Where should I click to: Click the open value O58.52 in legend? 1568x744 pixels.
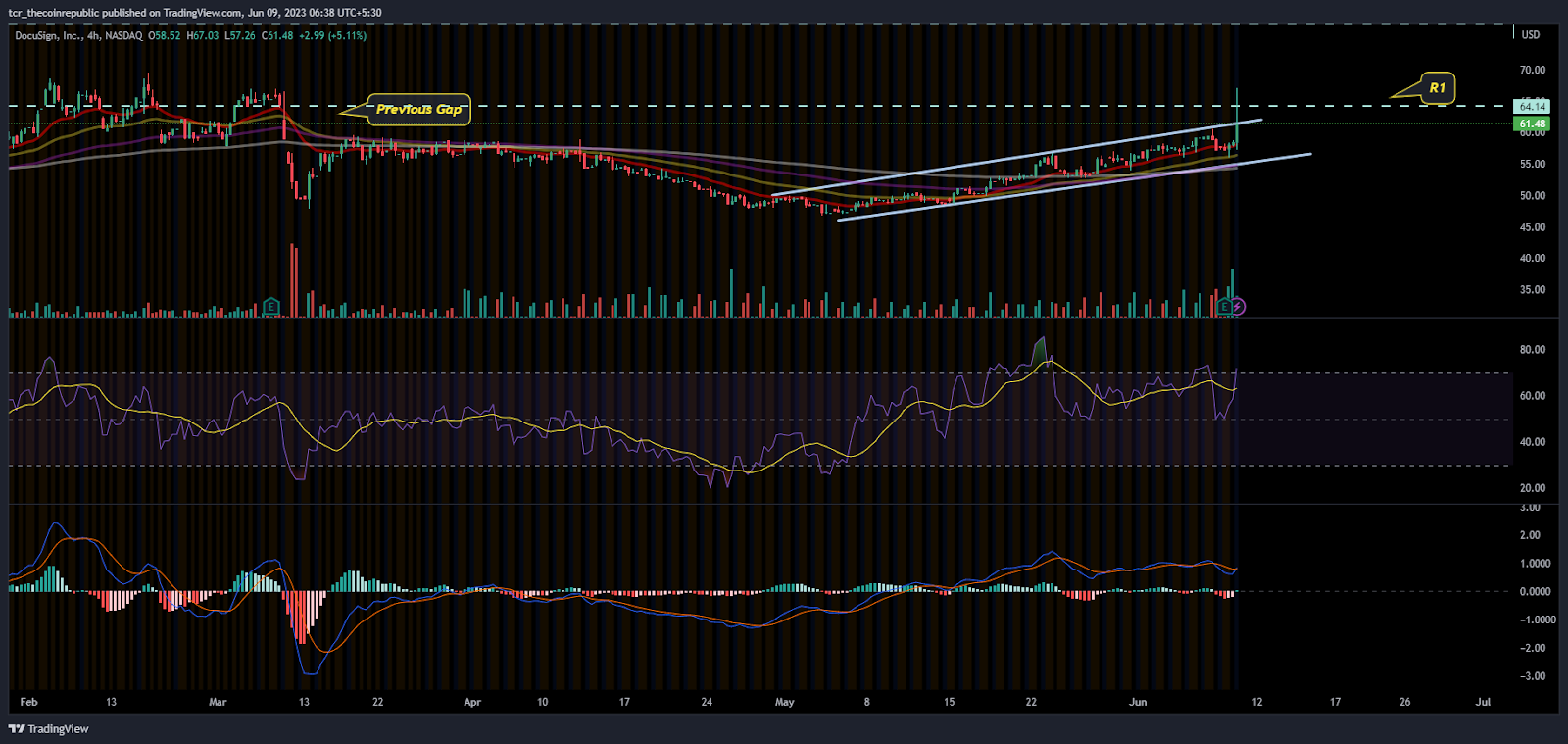[x=165, y=35]
